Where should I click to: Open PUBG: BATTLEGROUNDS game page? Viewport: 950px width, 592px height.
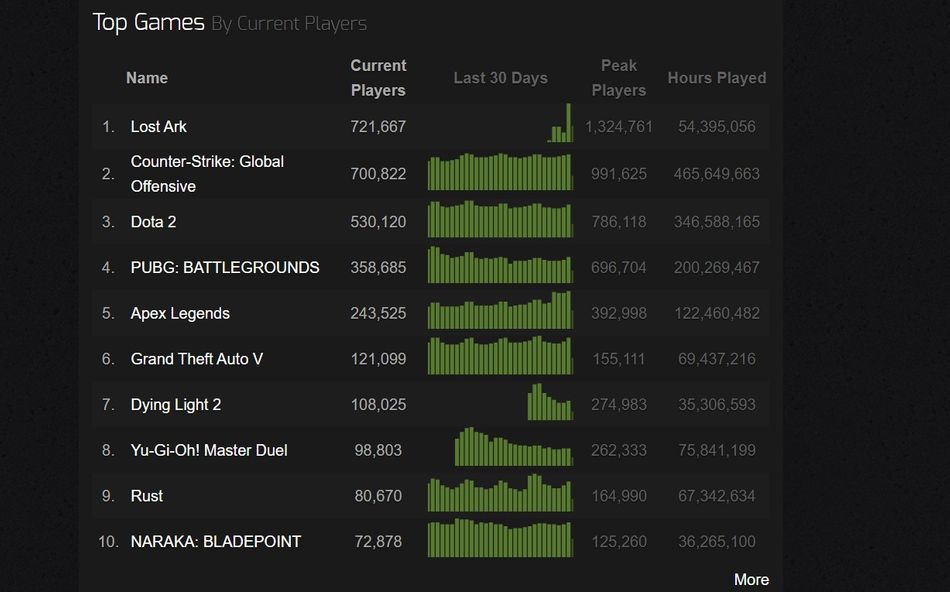pyautogui.click(x=225, y=267)
